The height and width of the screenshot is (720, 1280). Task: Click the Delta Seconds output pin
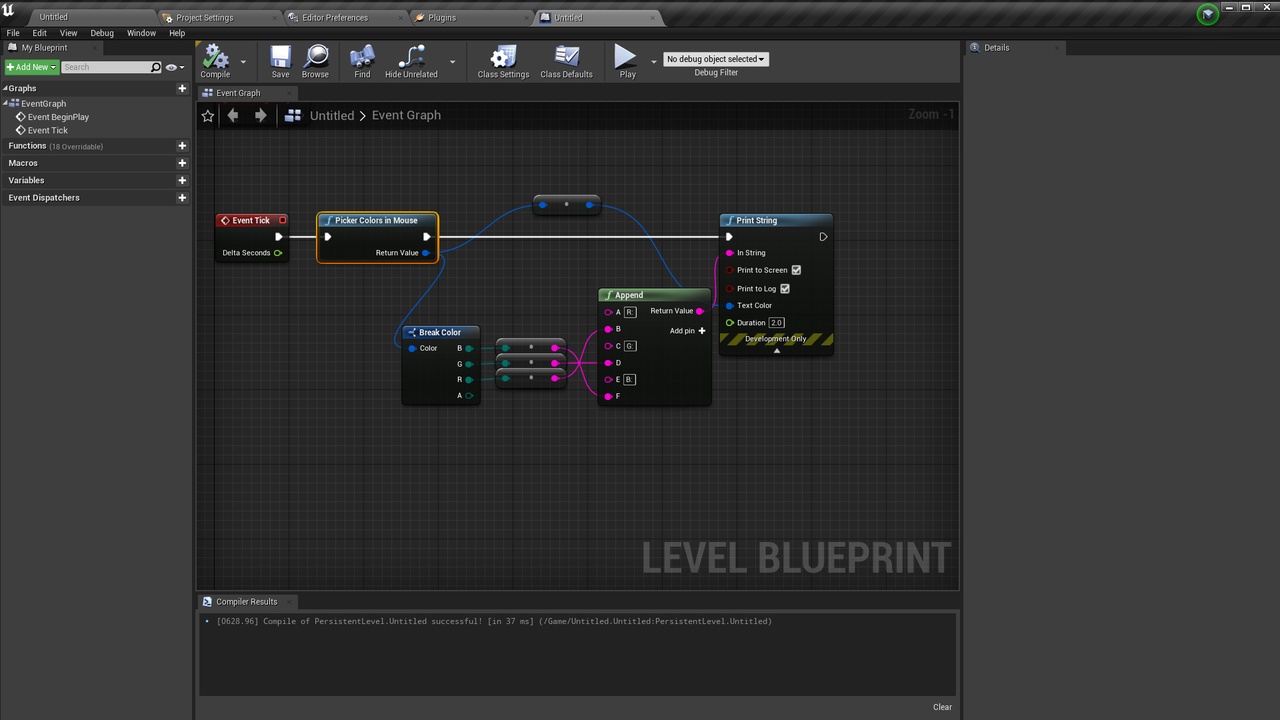click(x=278, y=253)
